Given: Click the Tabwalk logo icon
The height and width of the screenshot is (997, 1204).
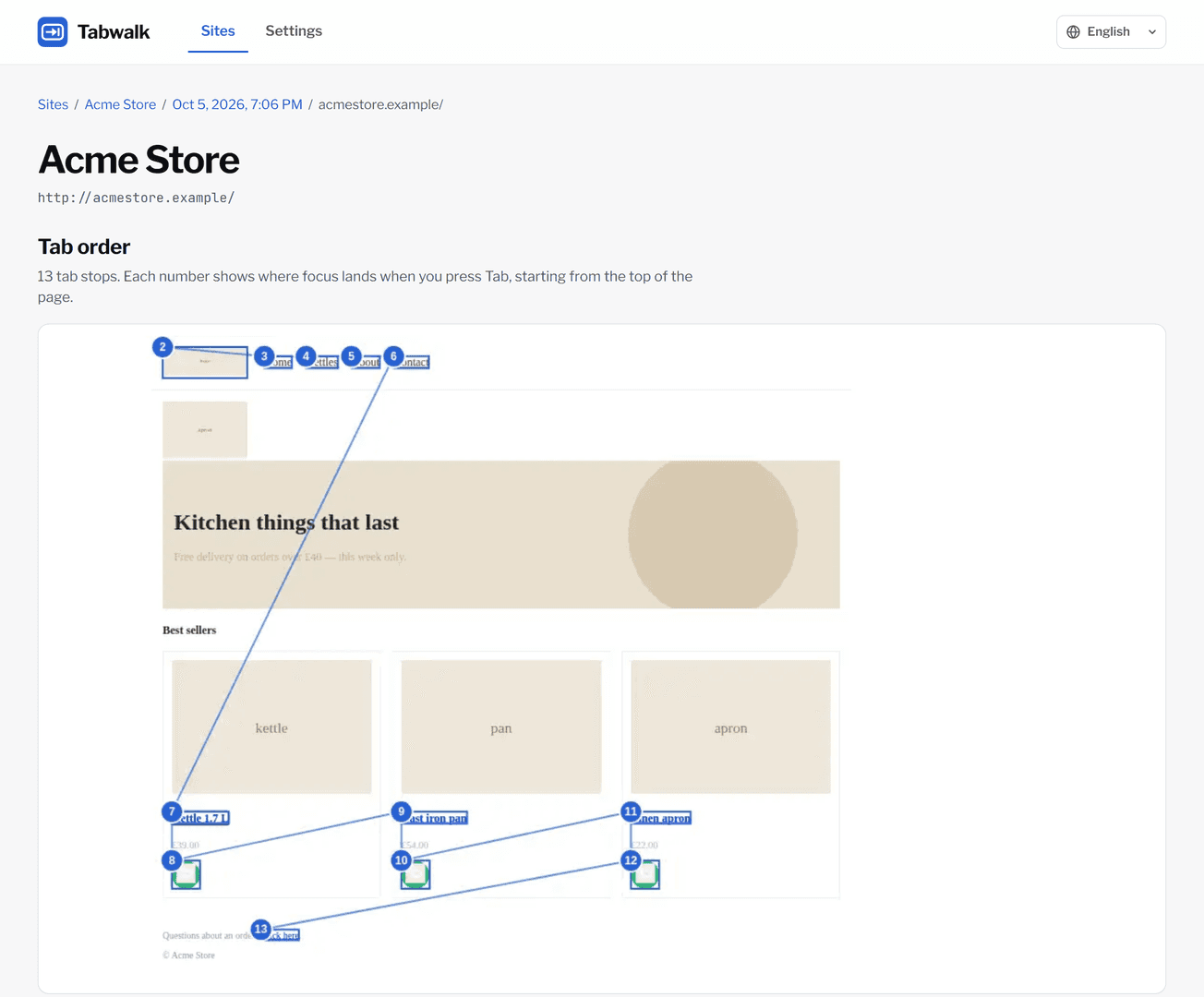Looking at the screenshot, I should [53, 31].
